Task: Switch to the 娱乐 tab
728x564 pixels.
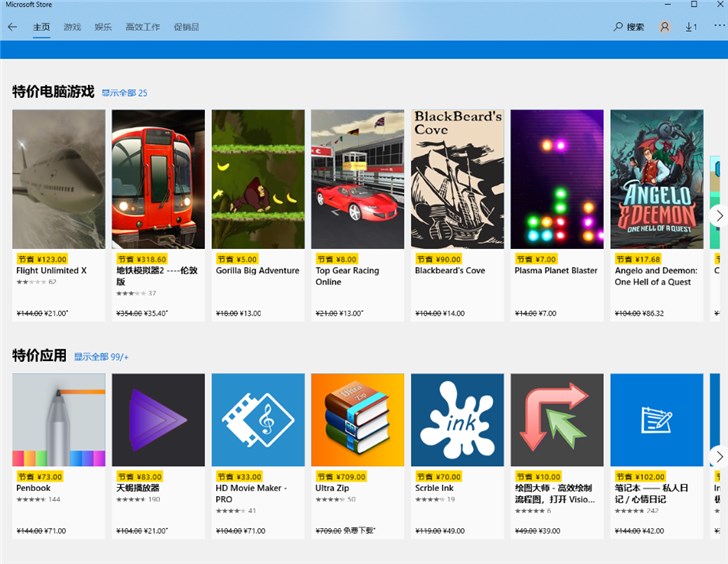Action: 103,27
